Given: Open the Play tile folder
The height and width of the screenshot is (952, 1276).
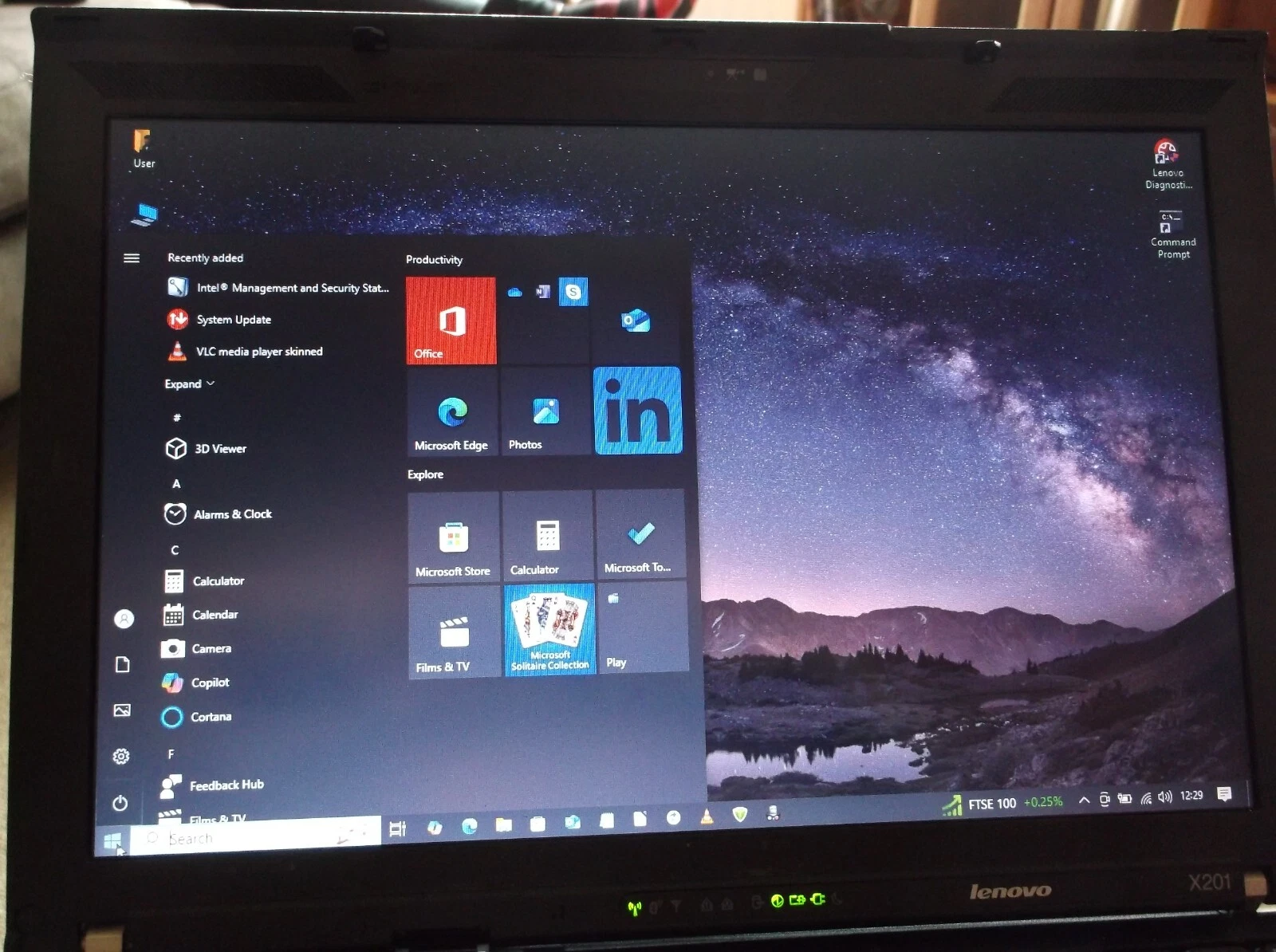Looking at the screenshot, I should click(x=643, y=627).
